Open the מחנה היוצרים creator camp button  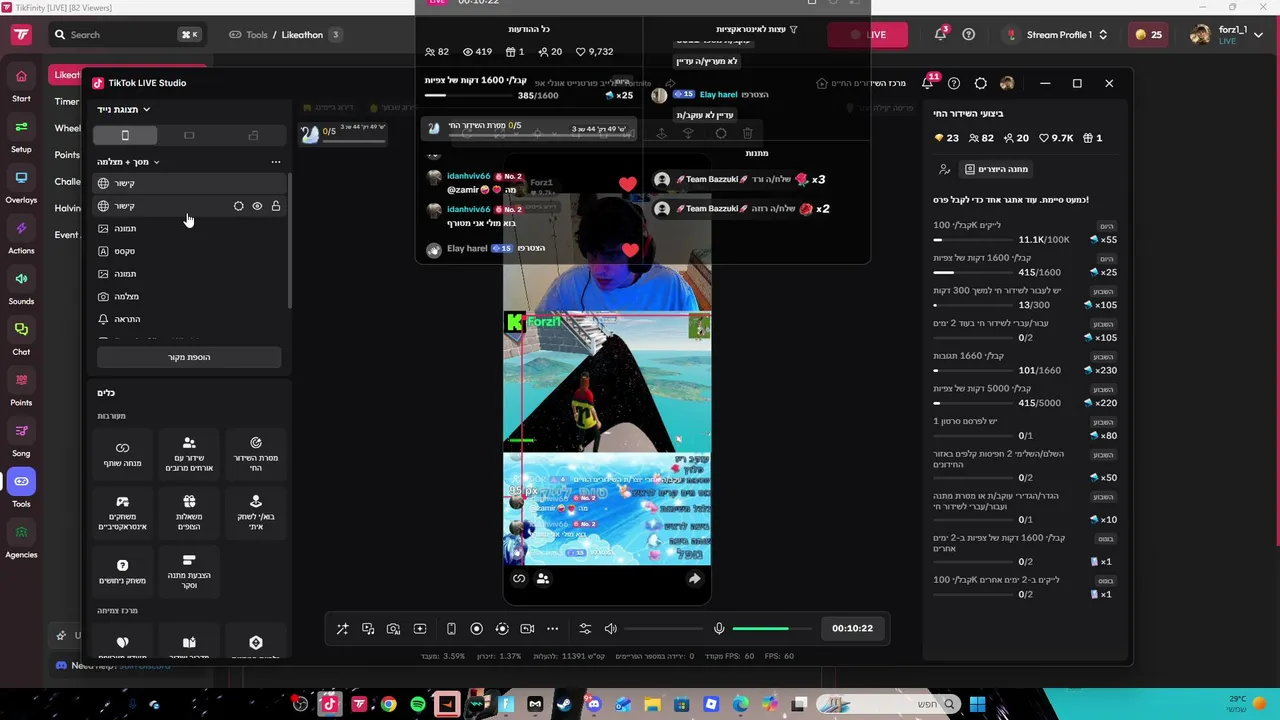(996, 169)
